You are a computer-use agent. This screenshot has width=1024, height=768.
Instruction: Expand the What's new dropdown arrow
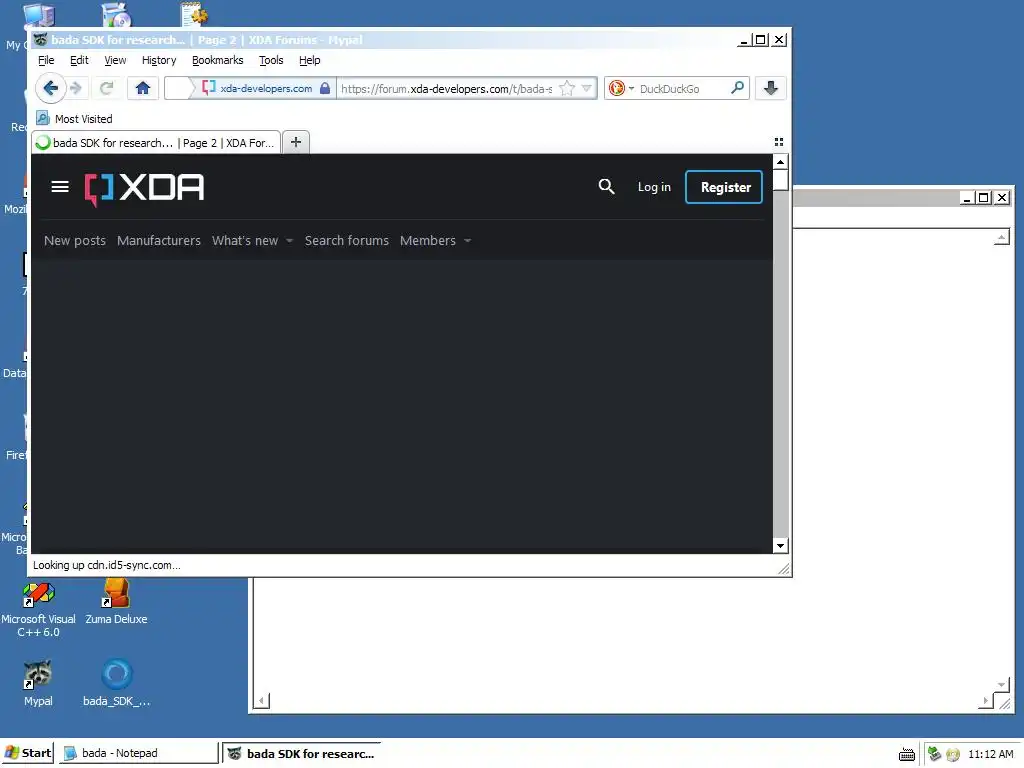289,240
